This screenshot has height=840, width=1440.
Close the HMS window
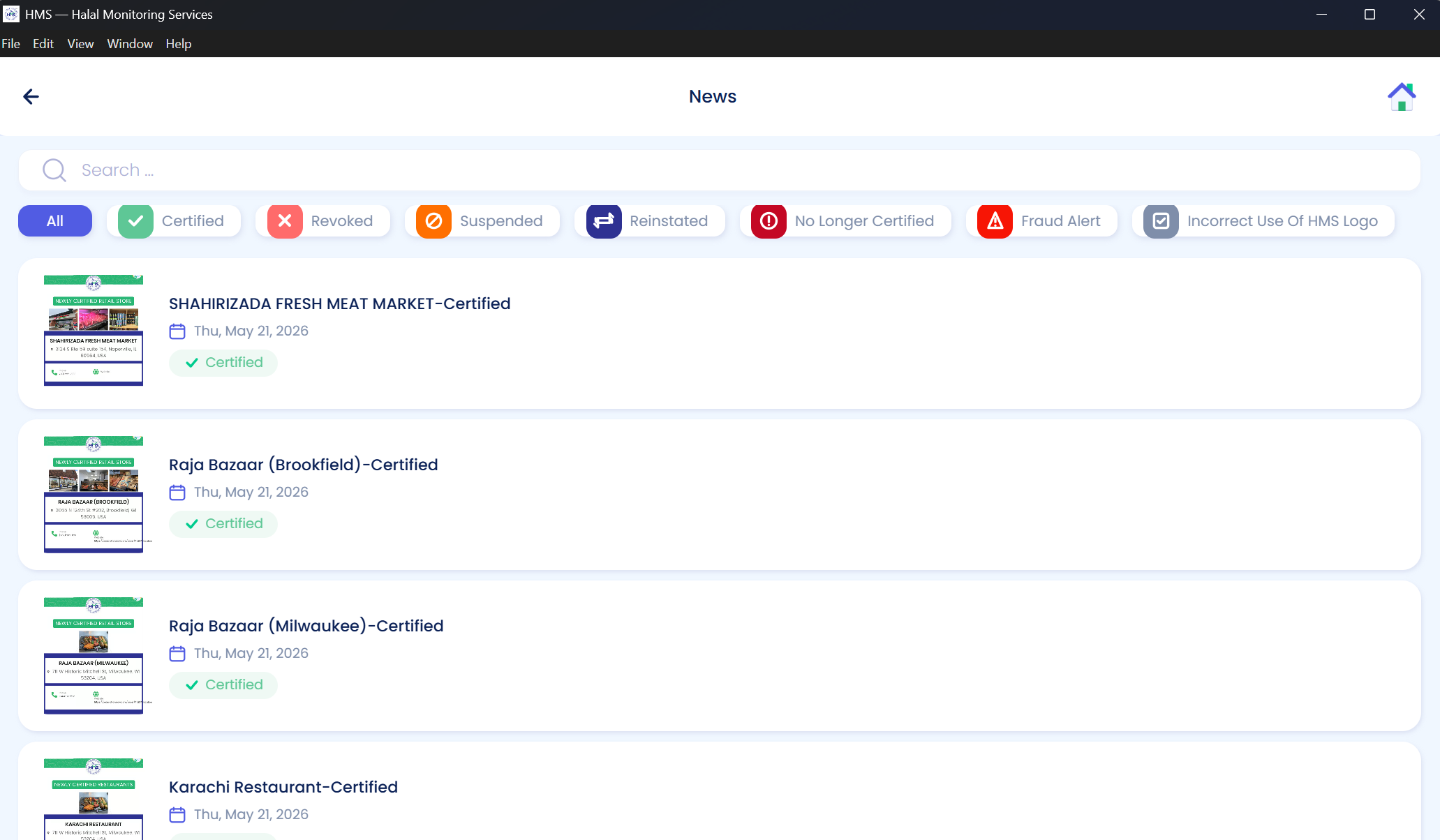[x=1419, y=15]
